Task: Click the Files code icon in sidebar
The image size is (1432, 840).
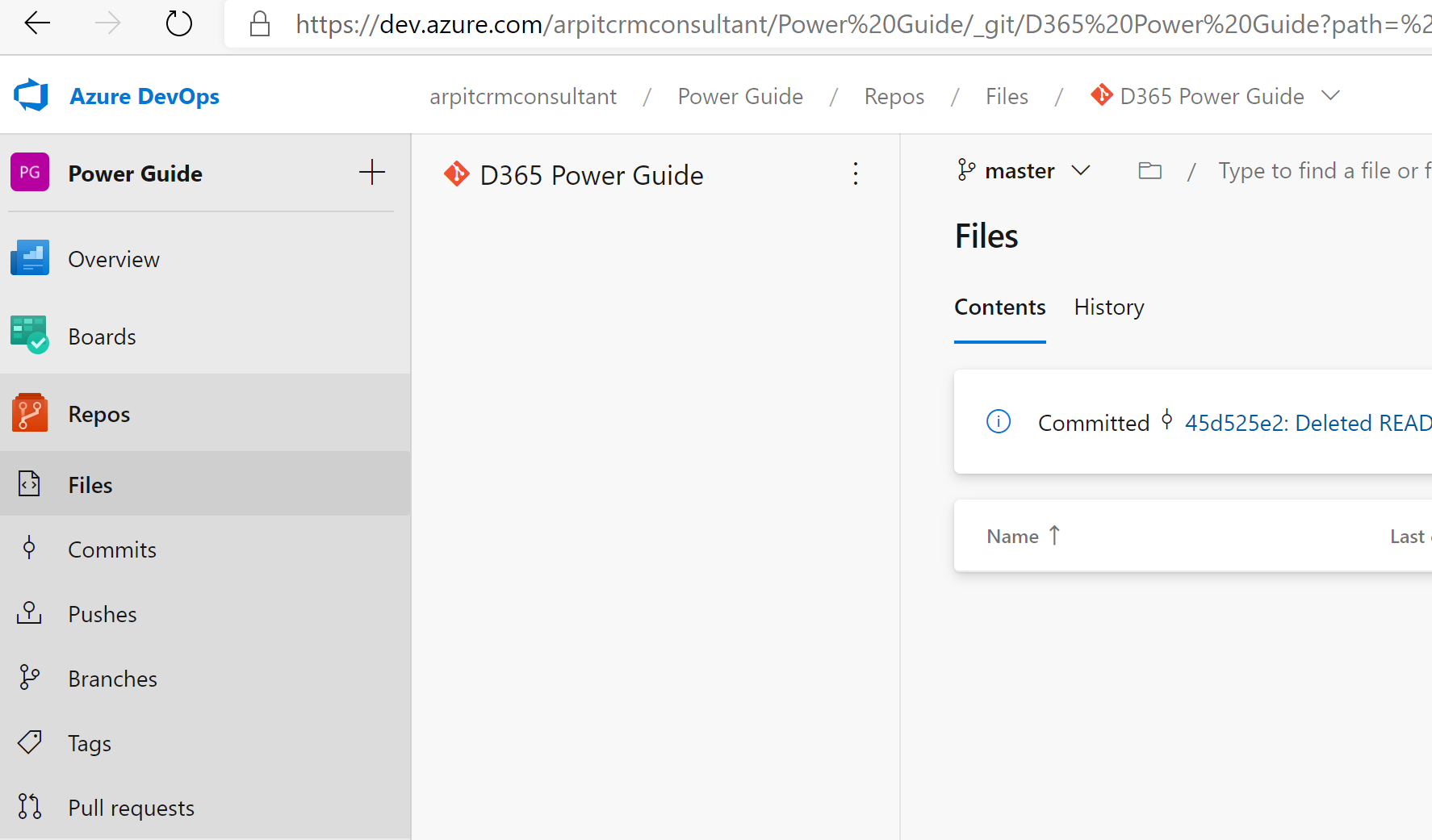Action: point(29,483)
